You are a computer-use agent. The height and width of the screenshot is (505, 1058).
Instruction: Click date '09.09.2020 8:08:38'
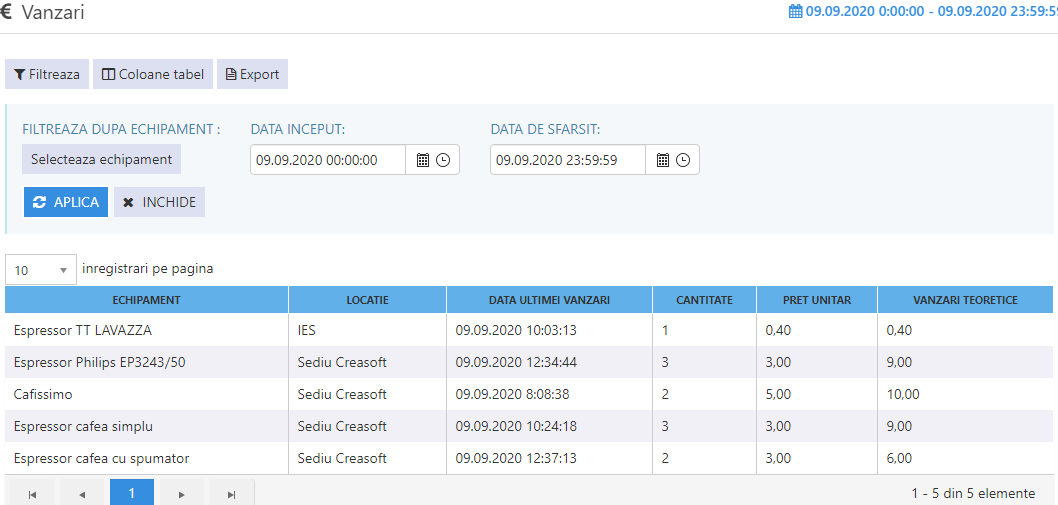point(549,394)
